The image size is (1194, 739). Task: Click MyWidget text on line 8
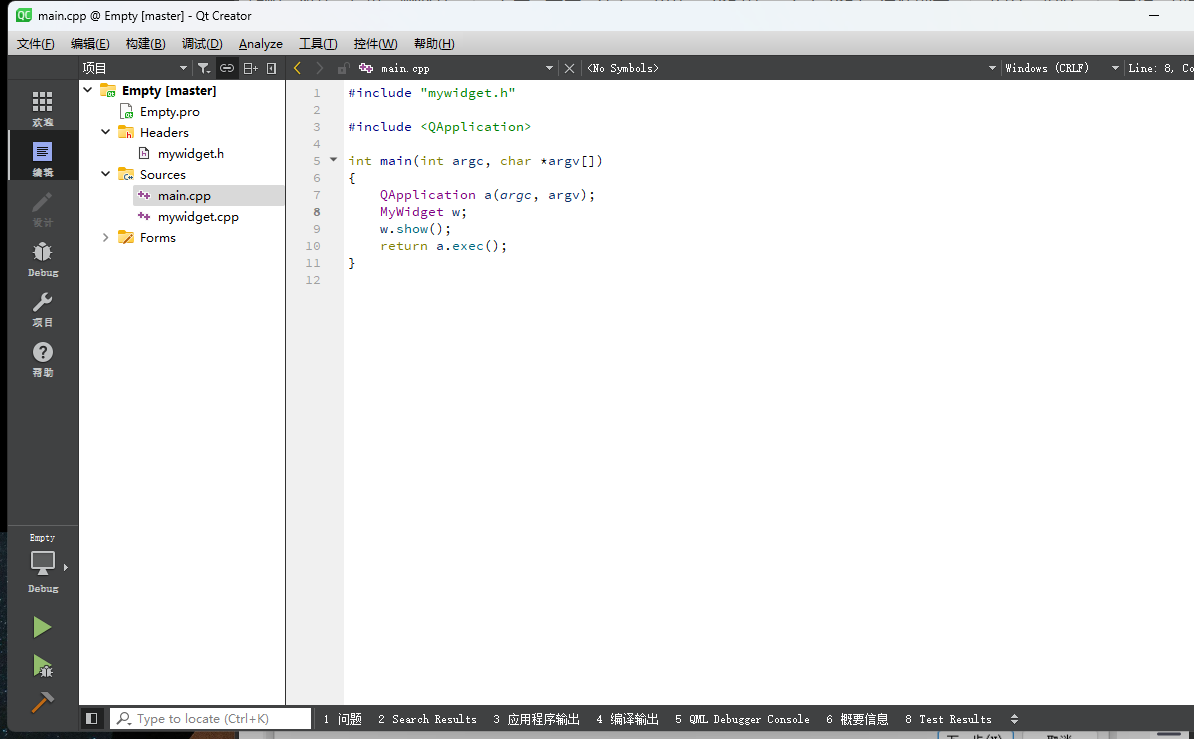(x=411, y=212)
